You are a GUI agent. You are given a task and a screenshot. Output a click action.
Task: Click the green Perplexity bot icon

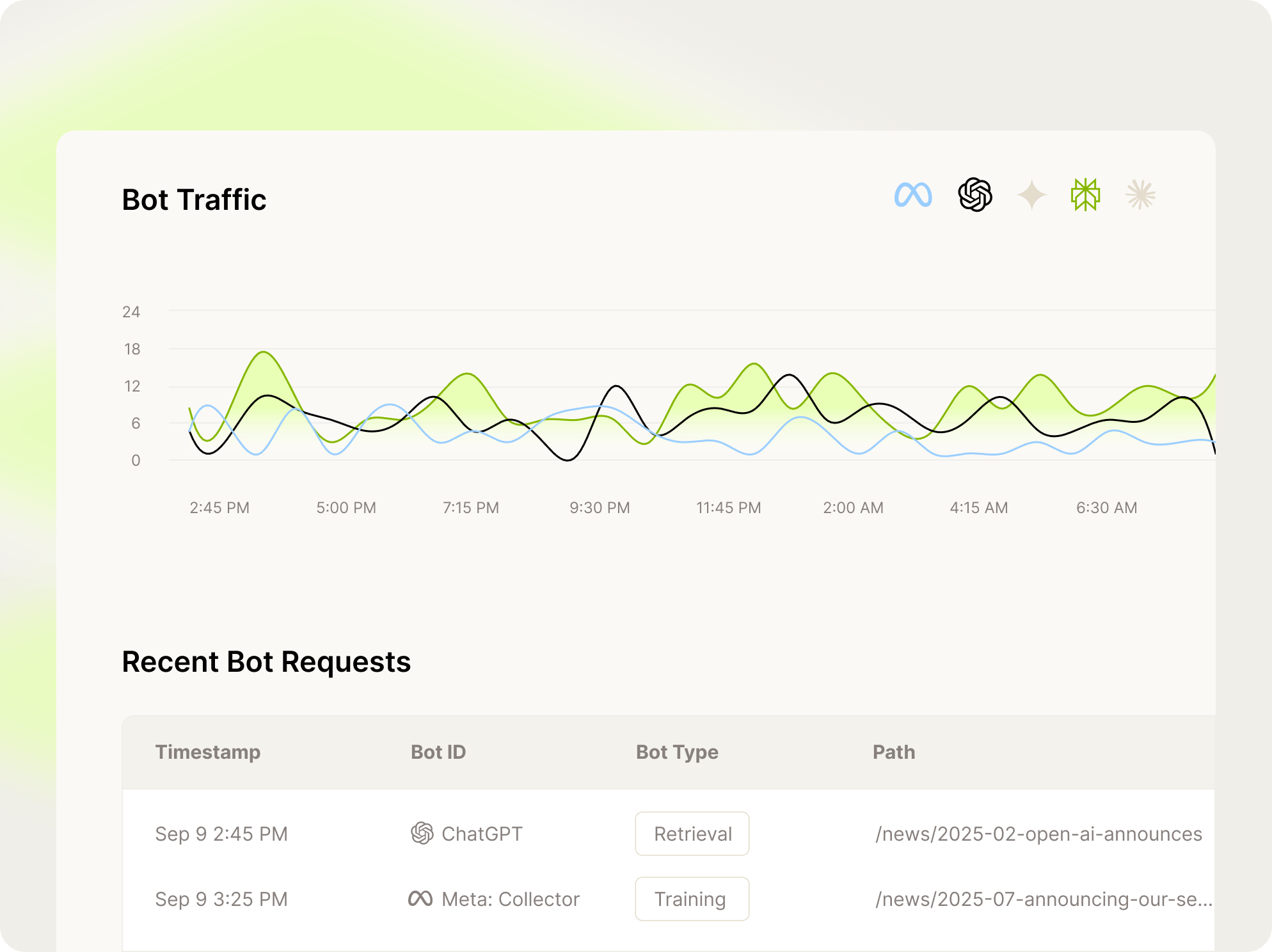click(x=1085, y=195)
